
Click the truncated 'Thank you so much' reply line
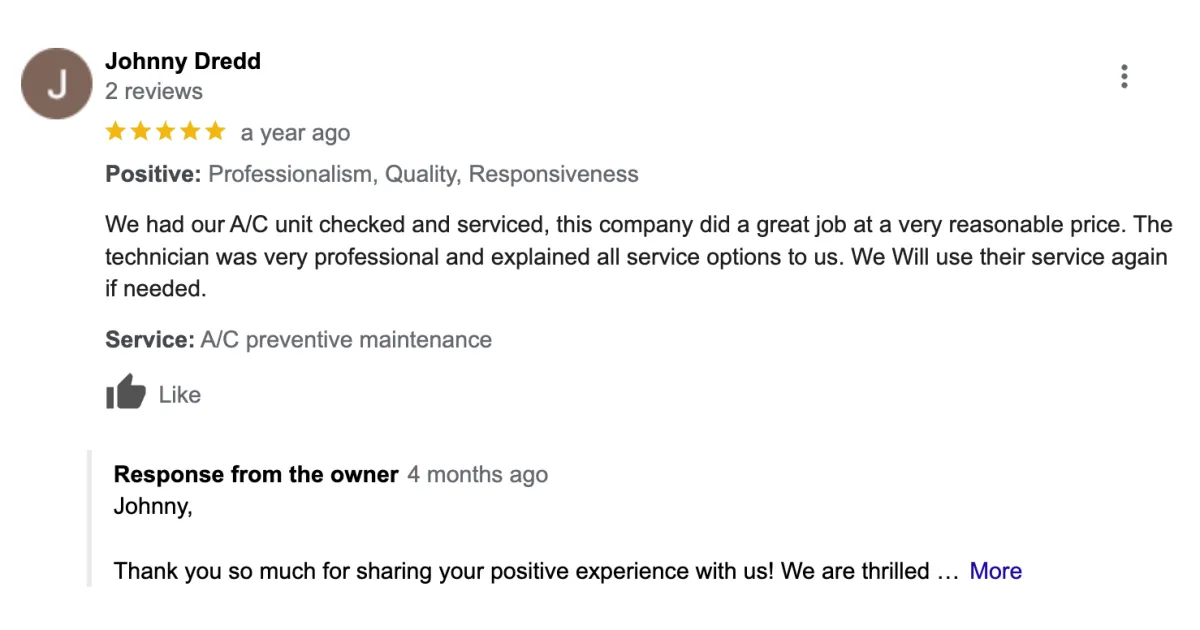coord(536,571)
